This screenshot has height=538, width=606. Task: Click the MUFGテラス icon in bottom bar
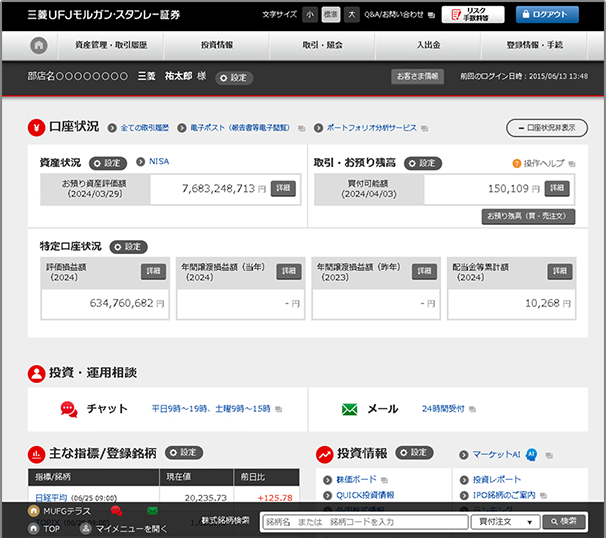[34, 512]
